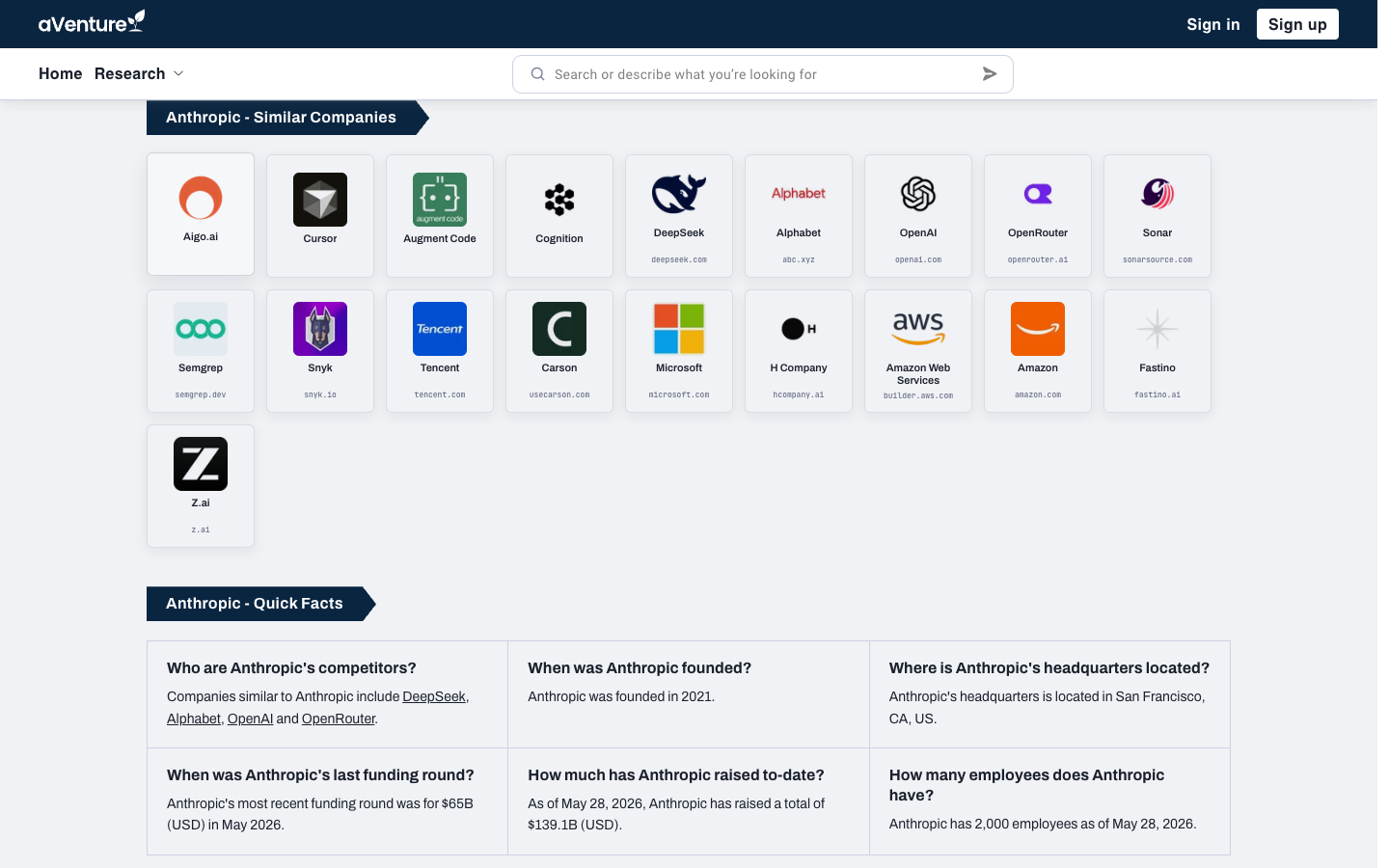The height and width of the screenshot is (868, 1389).
Task: Click the deepseek.com domain text
Action: (679, 259)
